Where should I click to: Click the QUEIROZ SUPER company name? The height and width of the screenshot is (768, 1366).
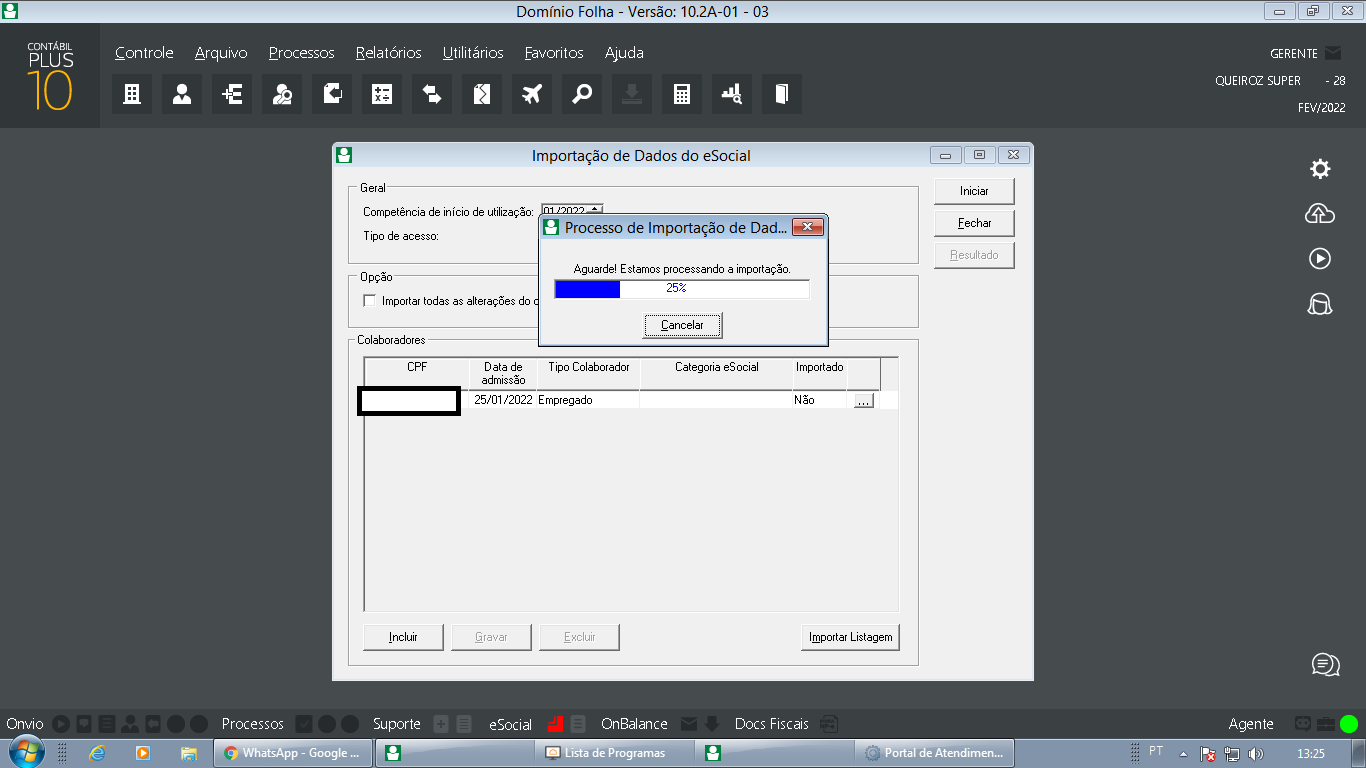[1258, 81]
